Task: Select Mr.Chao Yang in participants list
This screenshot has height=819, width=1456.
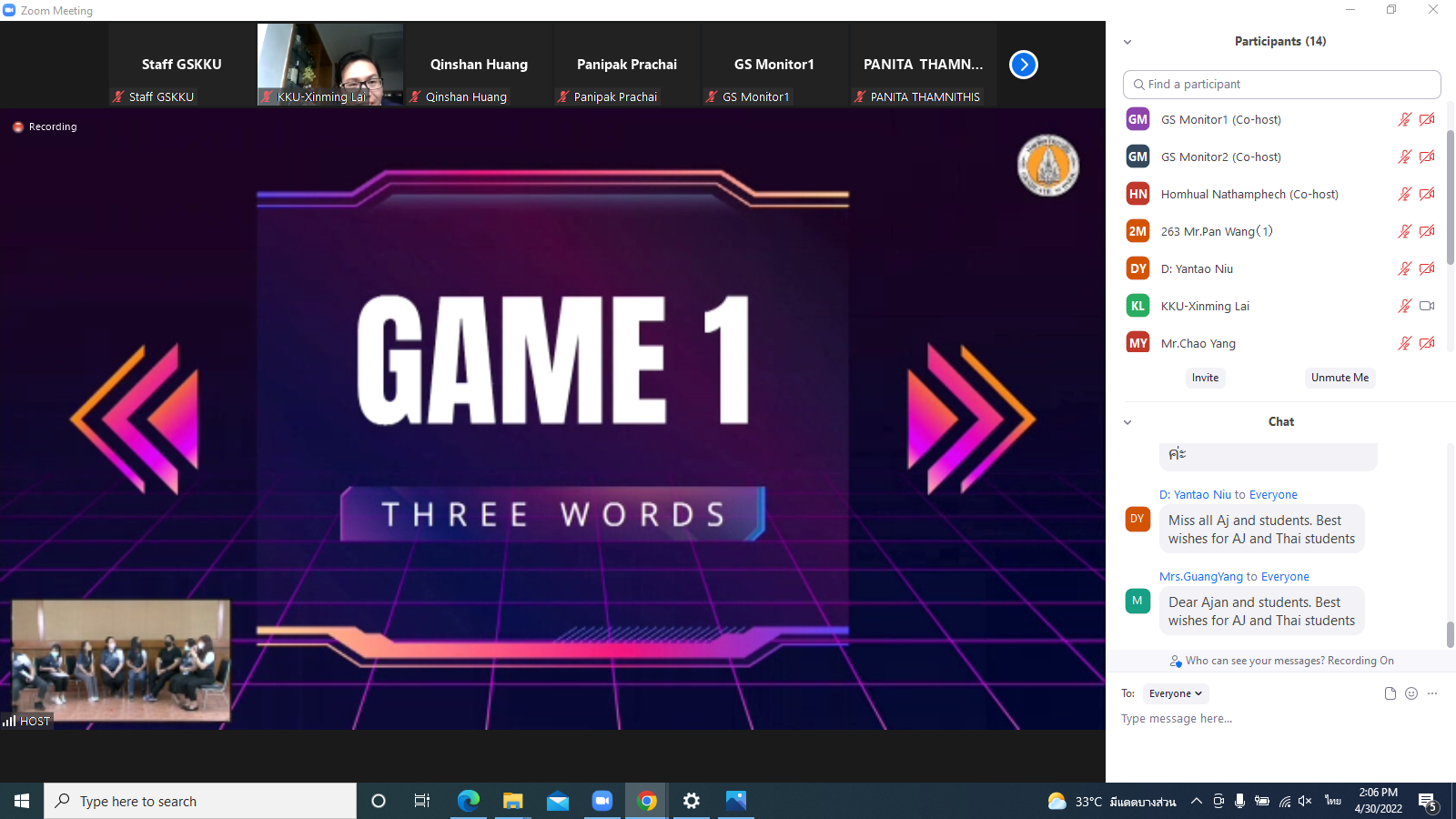Action: [1198, 343]
